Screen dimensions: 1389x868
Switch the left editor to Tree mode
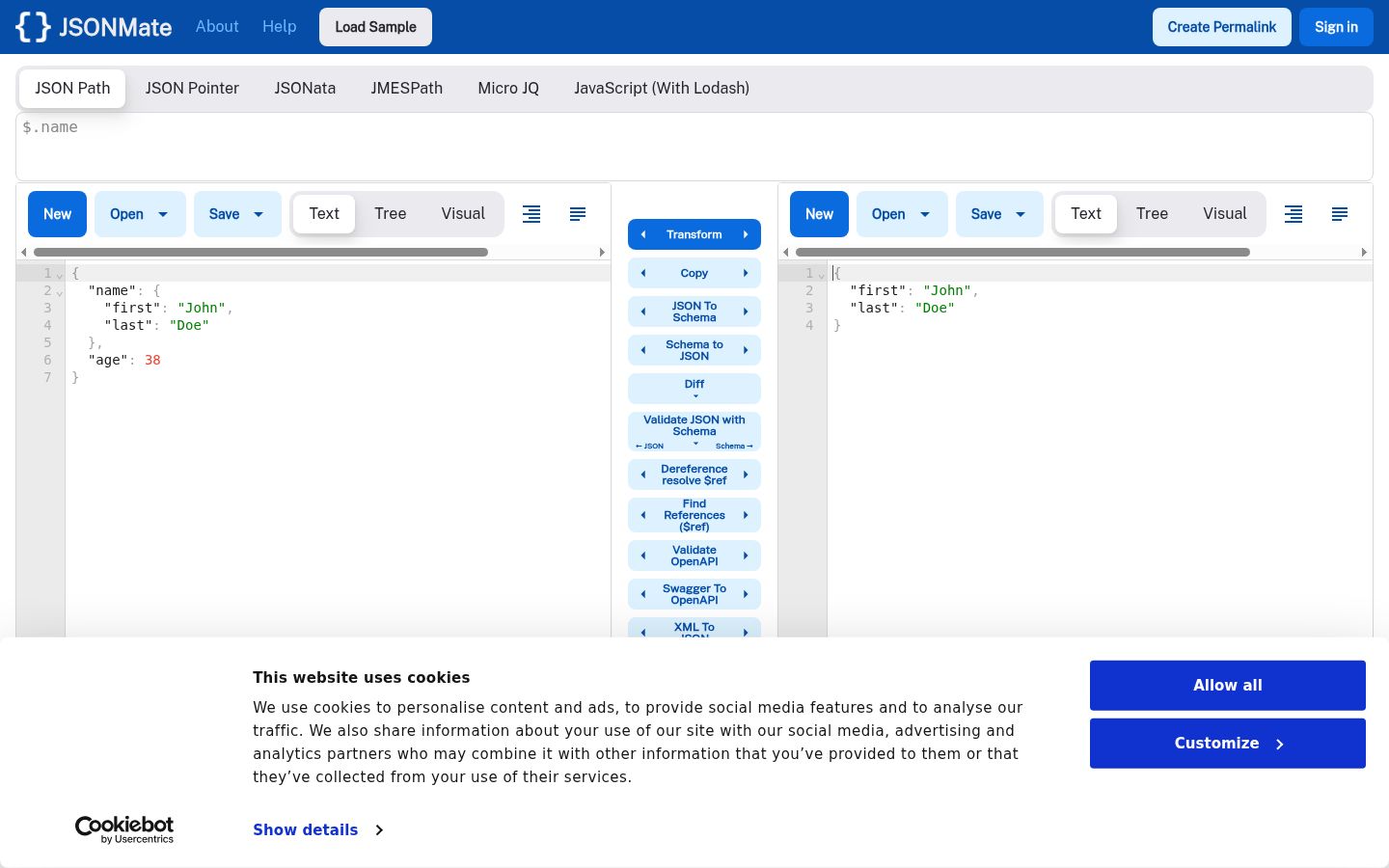(x=391, y=214)
